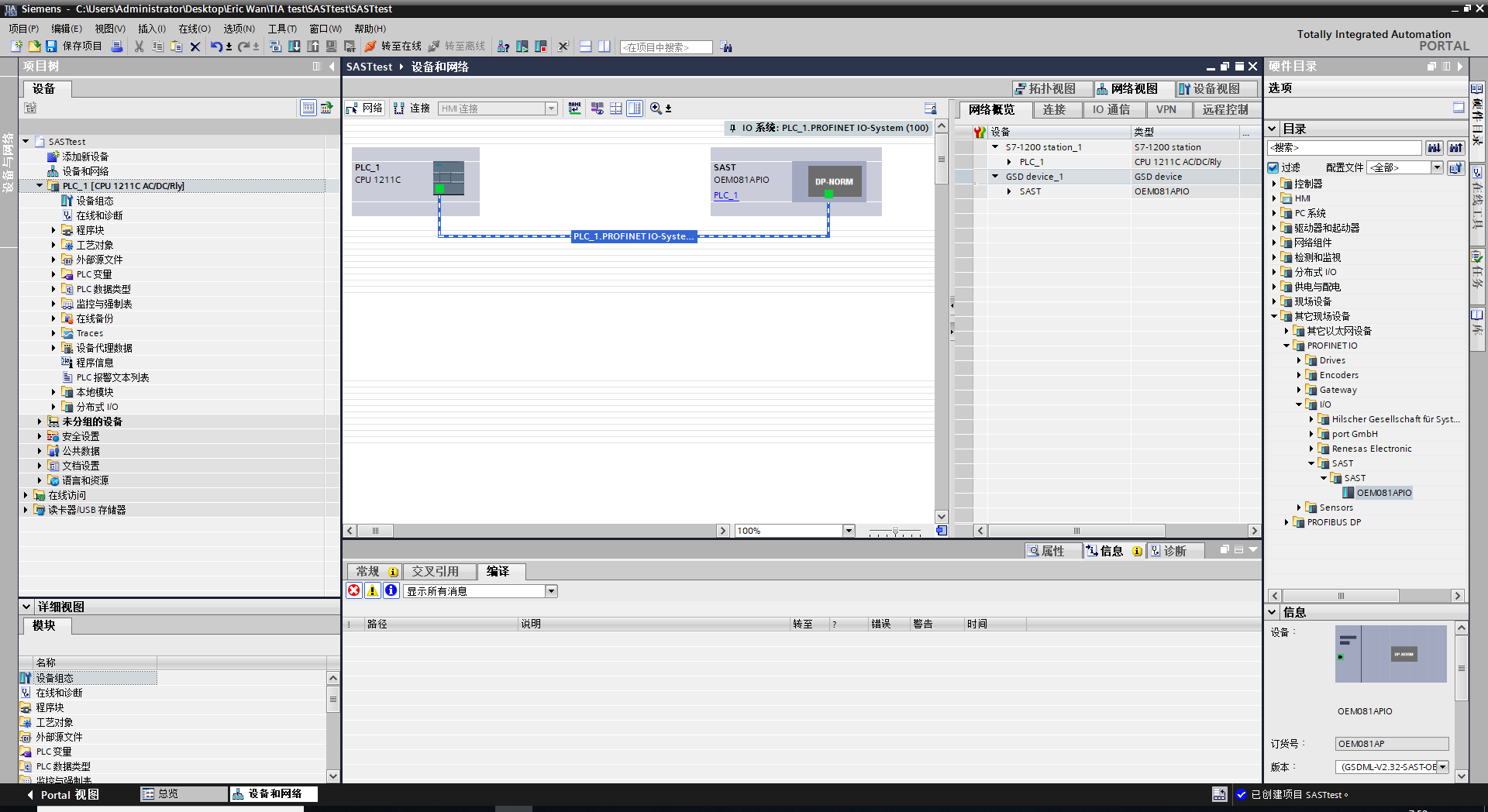Click the project search input field

click(x=666, y=47)
